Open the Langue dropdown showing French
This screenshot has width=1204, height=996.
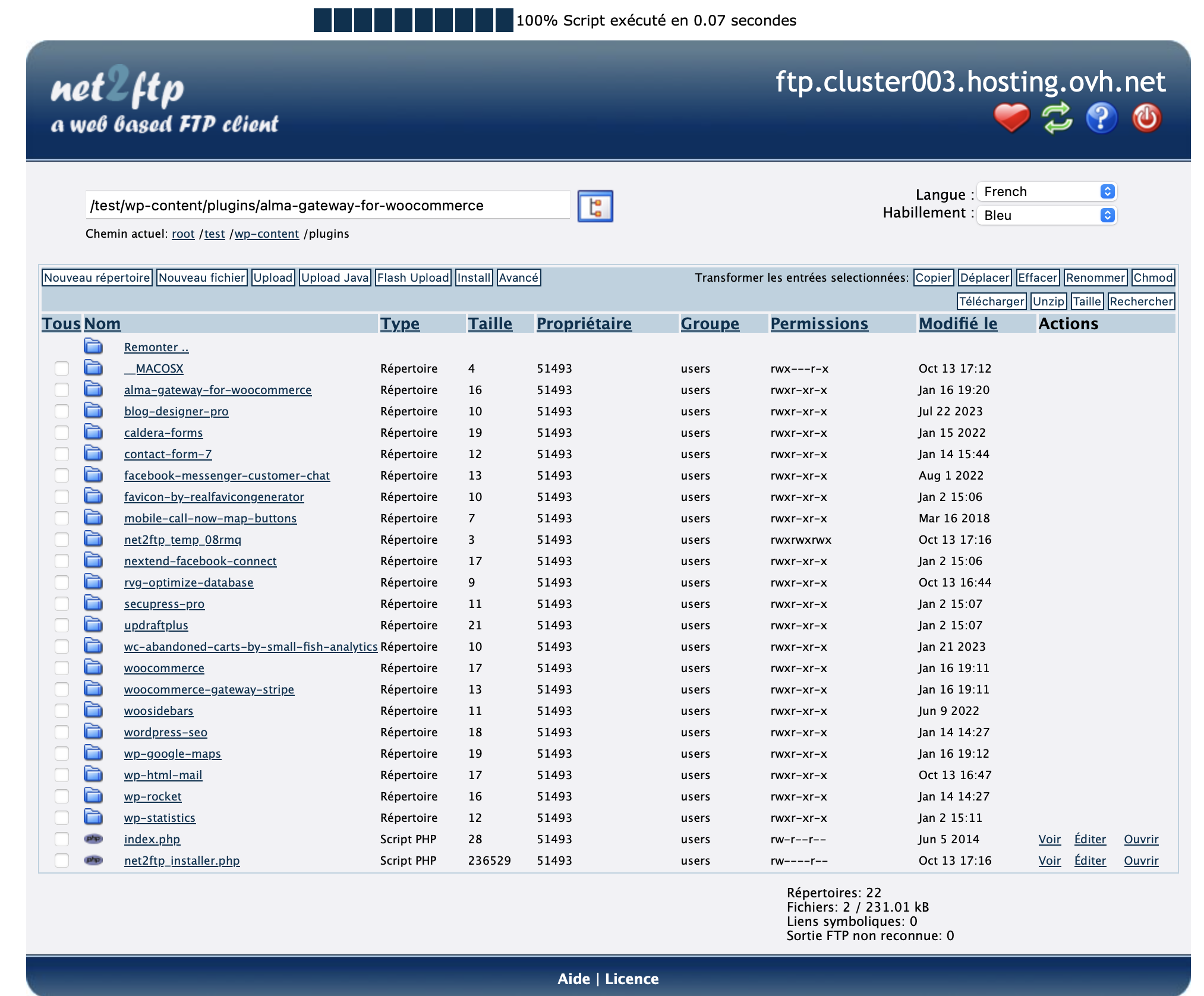[1047, 191]
